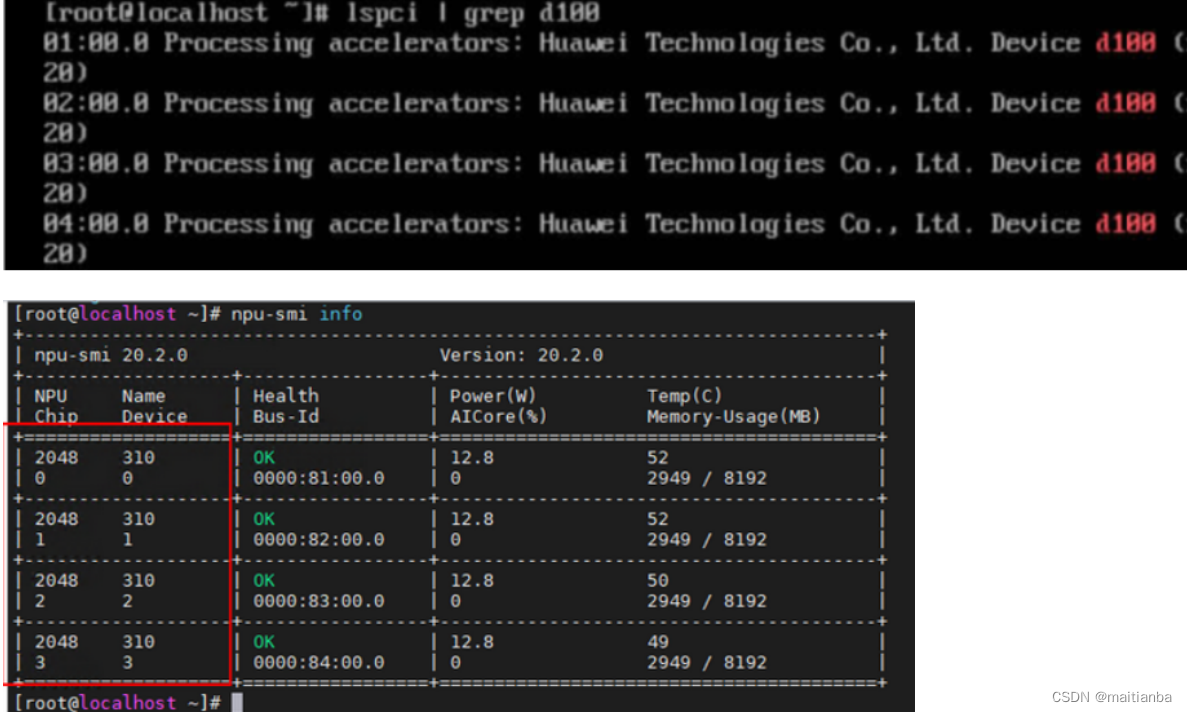
Task: Click red 'd100' on the 01:00.0 line
Action: click(1126, 42)
